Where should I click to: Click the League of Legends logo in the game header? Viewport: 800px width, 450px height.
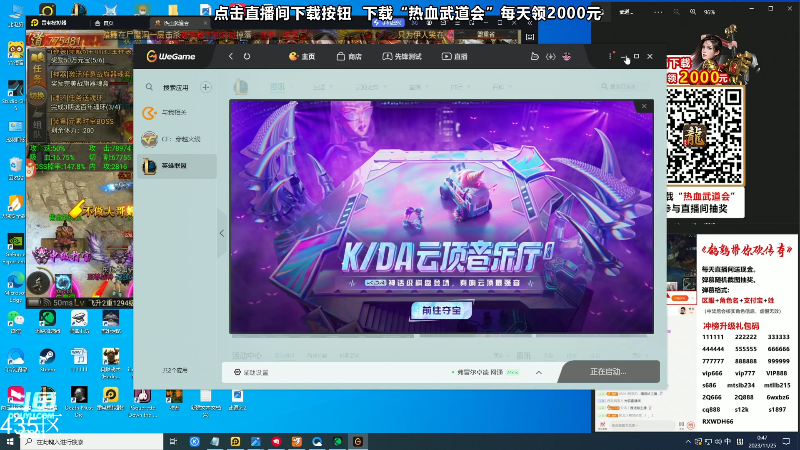(x=241, y=87)
